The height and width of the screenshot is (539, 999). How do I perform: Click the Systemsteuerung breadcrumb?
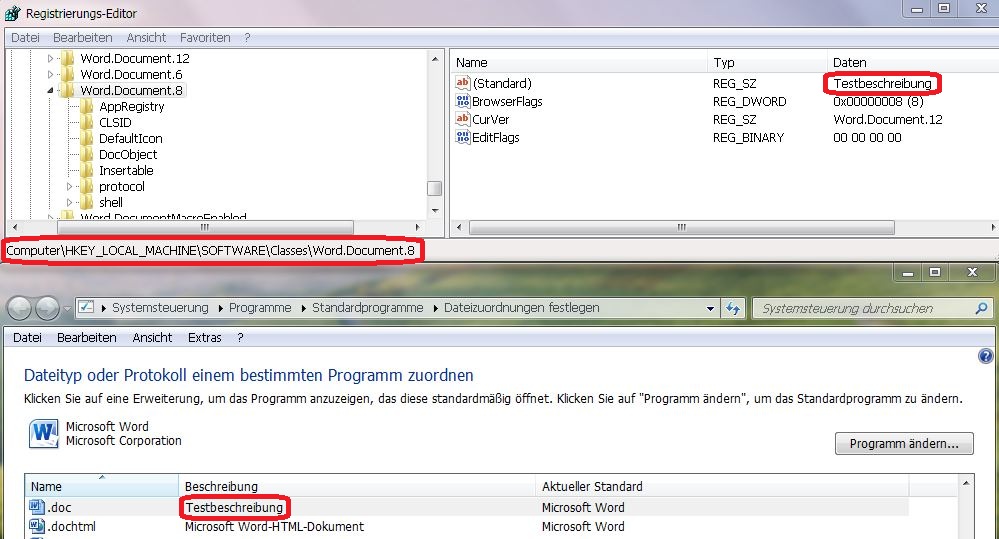point(160,308)
